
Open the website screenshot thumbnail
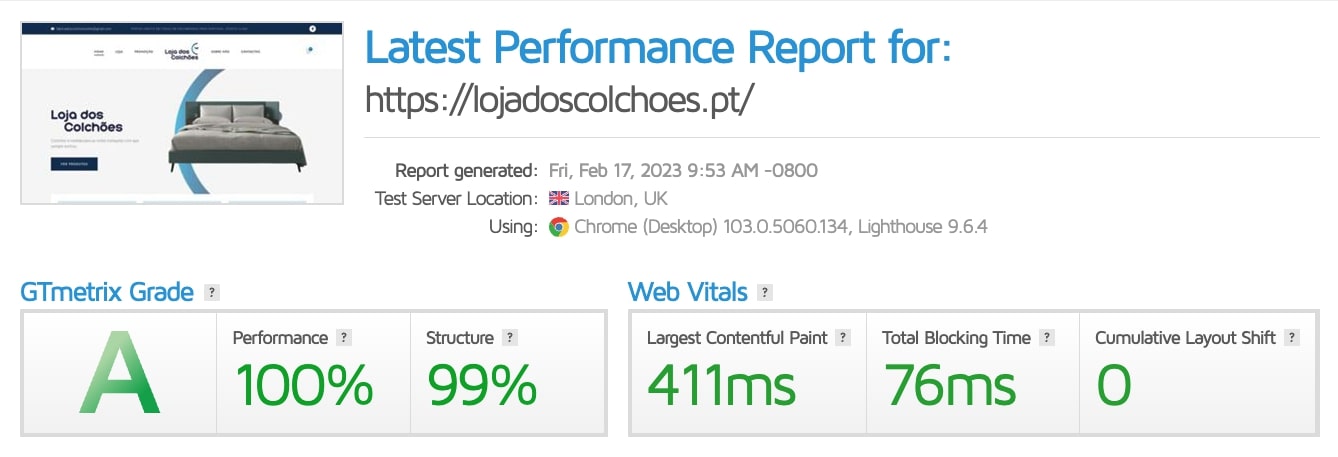click(x=181, y=113)
